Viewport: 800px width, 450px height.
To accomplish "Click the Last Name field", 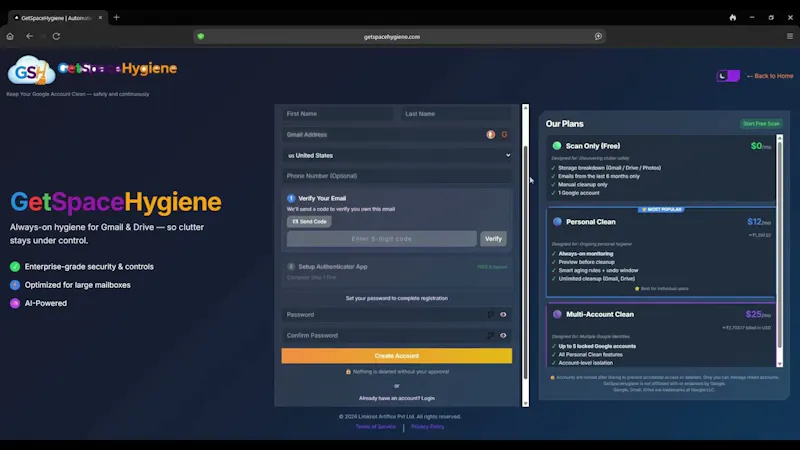I will [x=456, y=114].
